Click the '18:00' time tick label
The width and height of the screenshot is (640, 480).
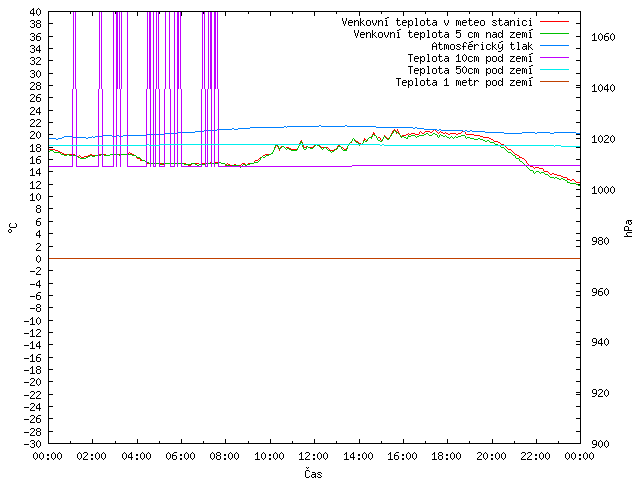447,456
